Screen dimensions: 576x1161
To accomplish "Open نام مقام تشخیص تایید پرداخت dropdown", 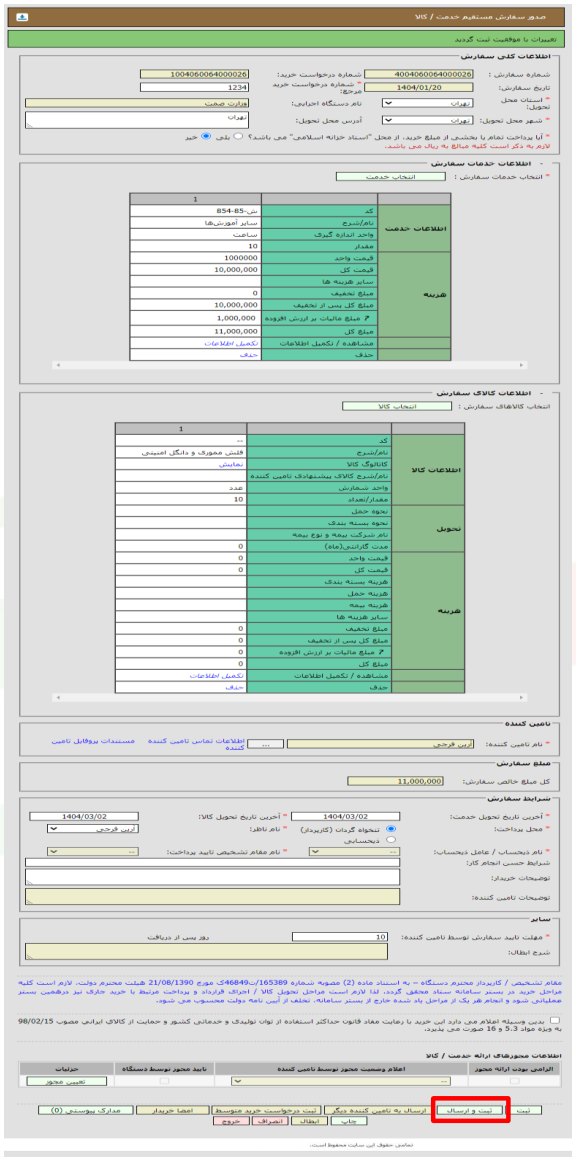I will coord(93,852).
